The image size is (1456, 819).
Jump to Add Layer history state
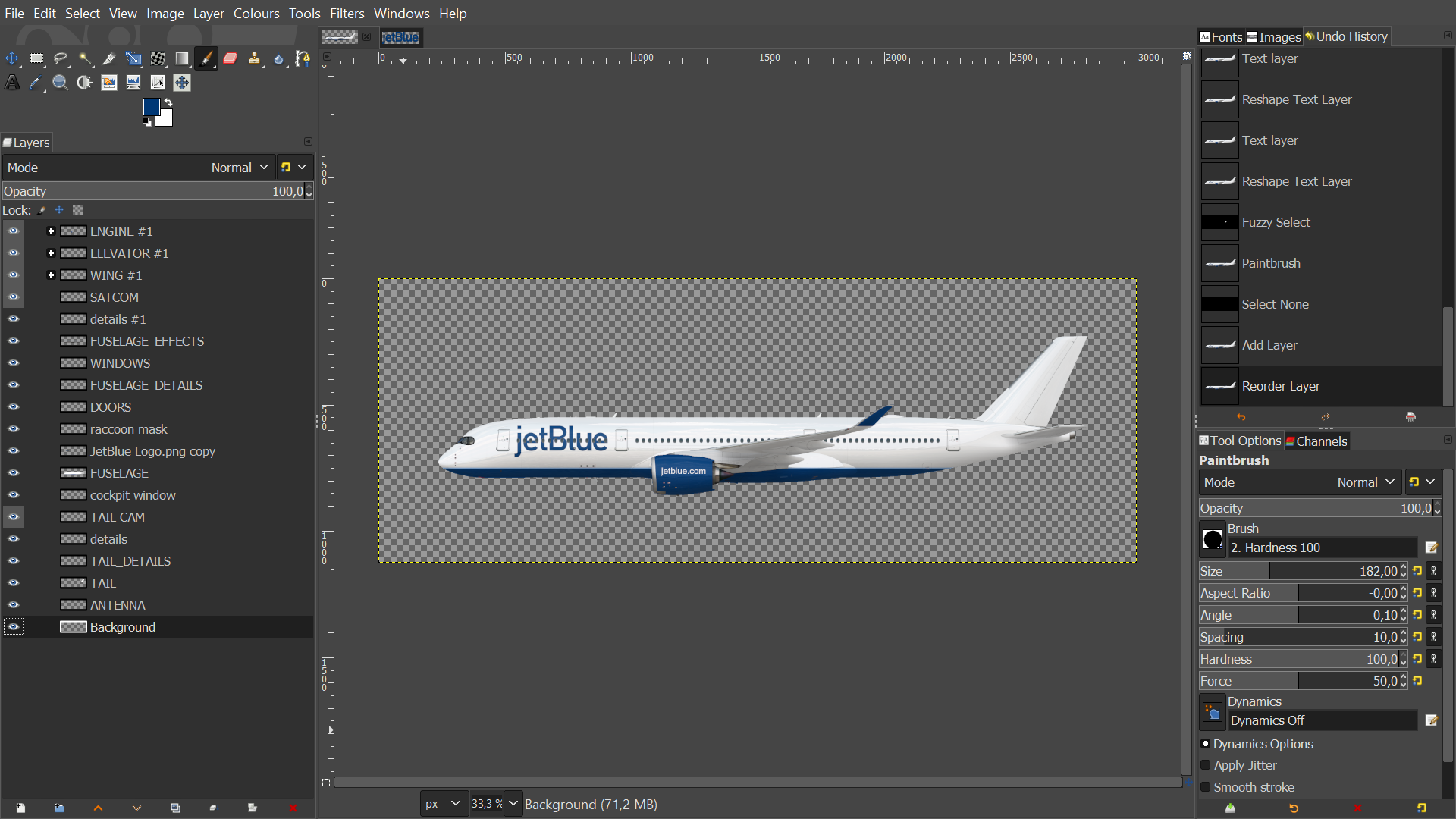point(1320,345)
